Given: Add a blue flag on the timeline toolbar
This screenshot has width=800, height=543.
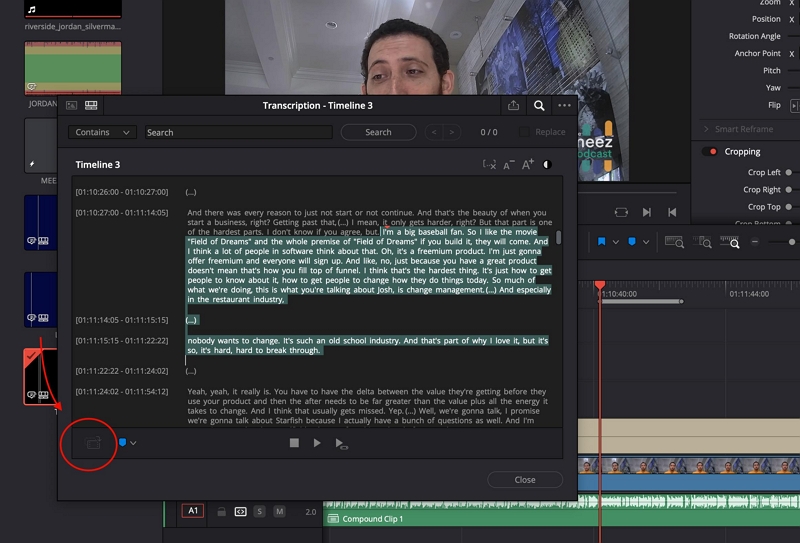Looking at the screenshot, I should click(x=602, y=241).
